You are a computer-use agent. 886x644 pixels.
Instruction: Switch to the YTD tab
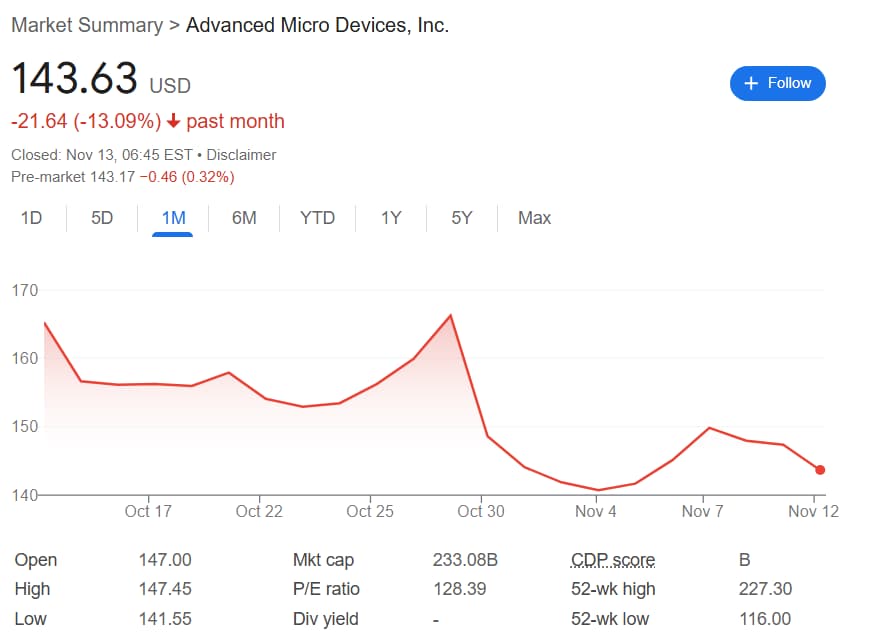pos(318,217)
